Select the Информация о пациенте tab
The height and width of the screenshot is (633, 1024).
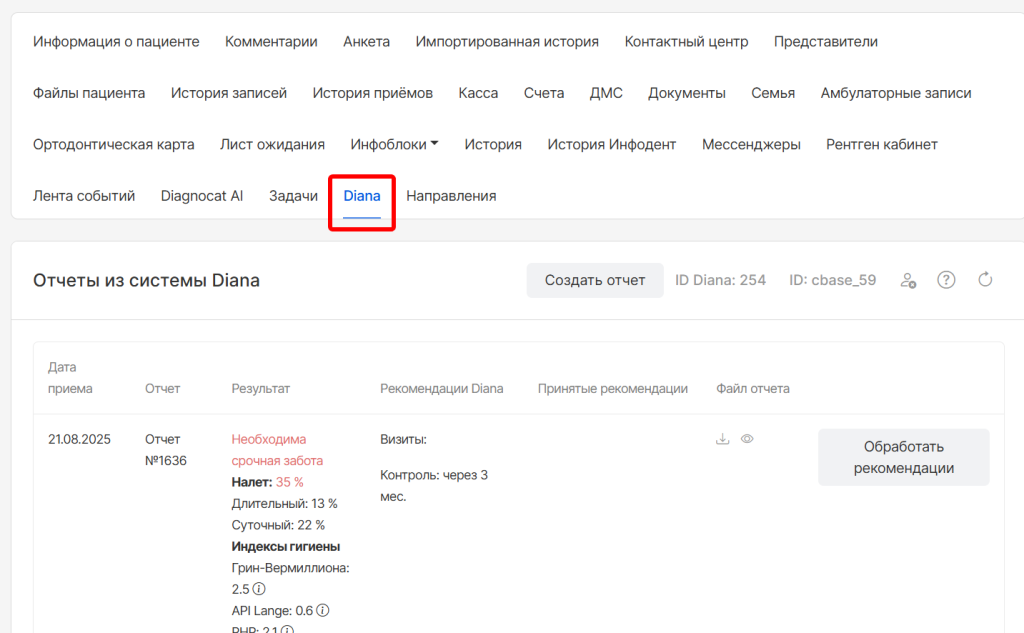(116, 42)
